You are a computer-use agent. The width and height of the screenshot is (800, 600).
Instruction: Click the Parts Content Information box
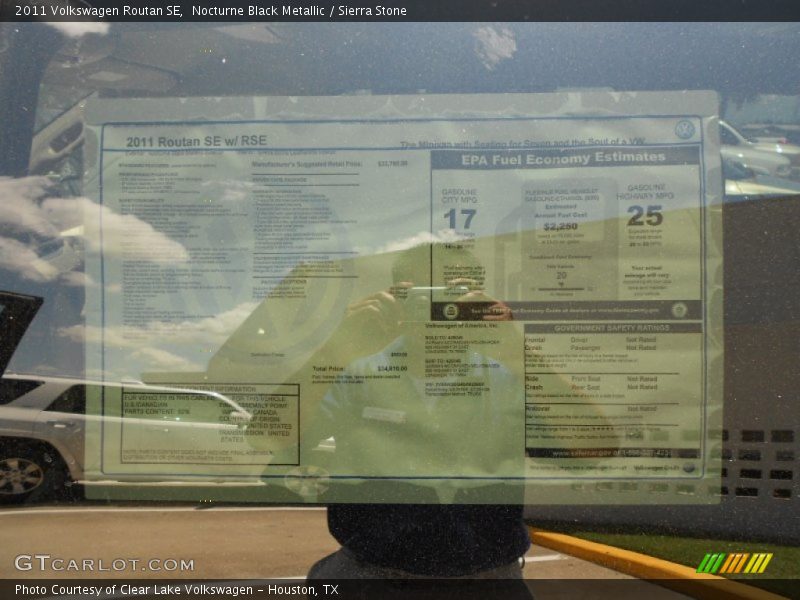[x=210, y=424]
